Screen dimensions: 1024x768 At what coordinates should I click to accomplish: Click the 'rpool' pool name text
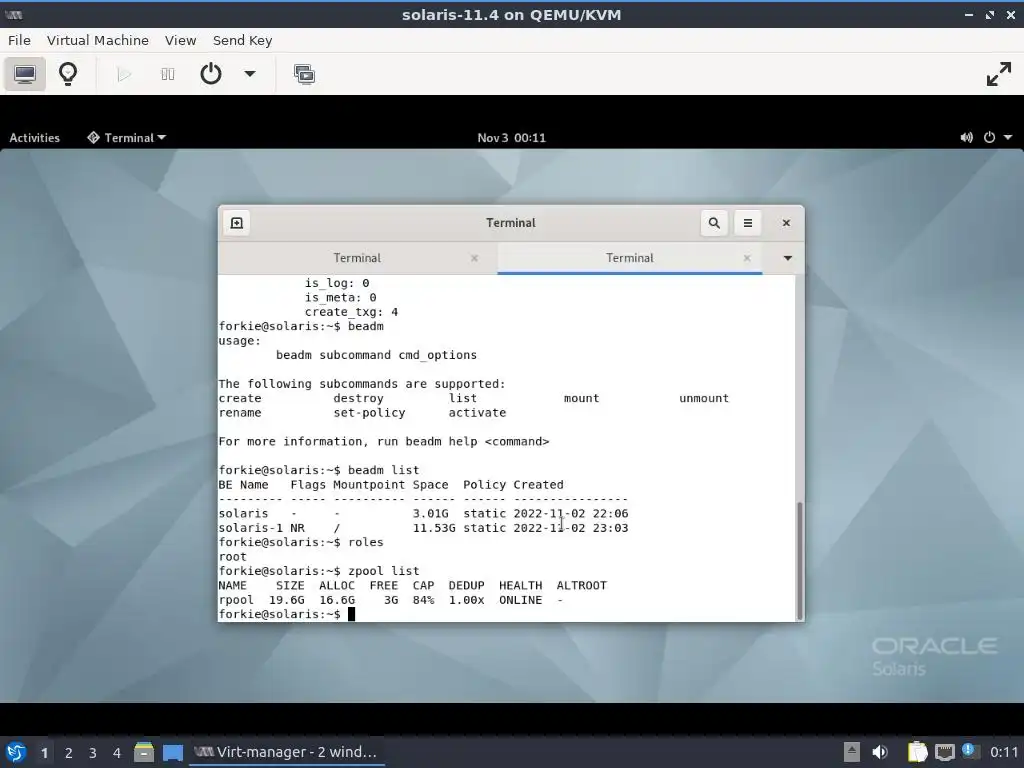click(x=236, y=600)
